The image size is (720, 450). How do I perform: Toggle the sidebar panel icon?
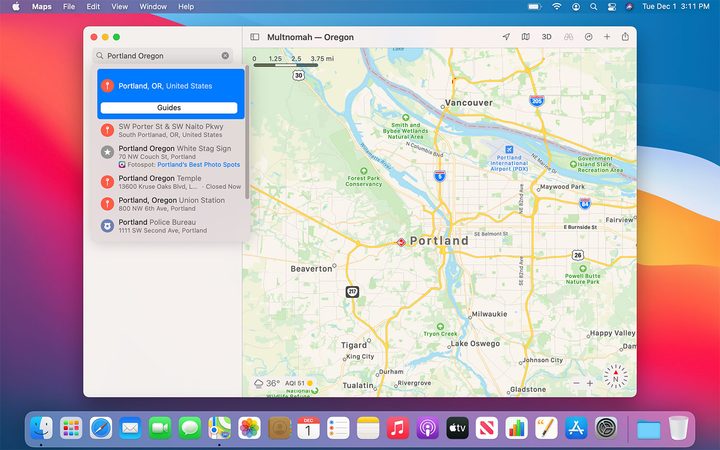tap(254, 37)
